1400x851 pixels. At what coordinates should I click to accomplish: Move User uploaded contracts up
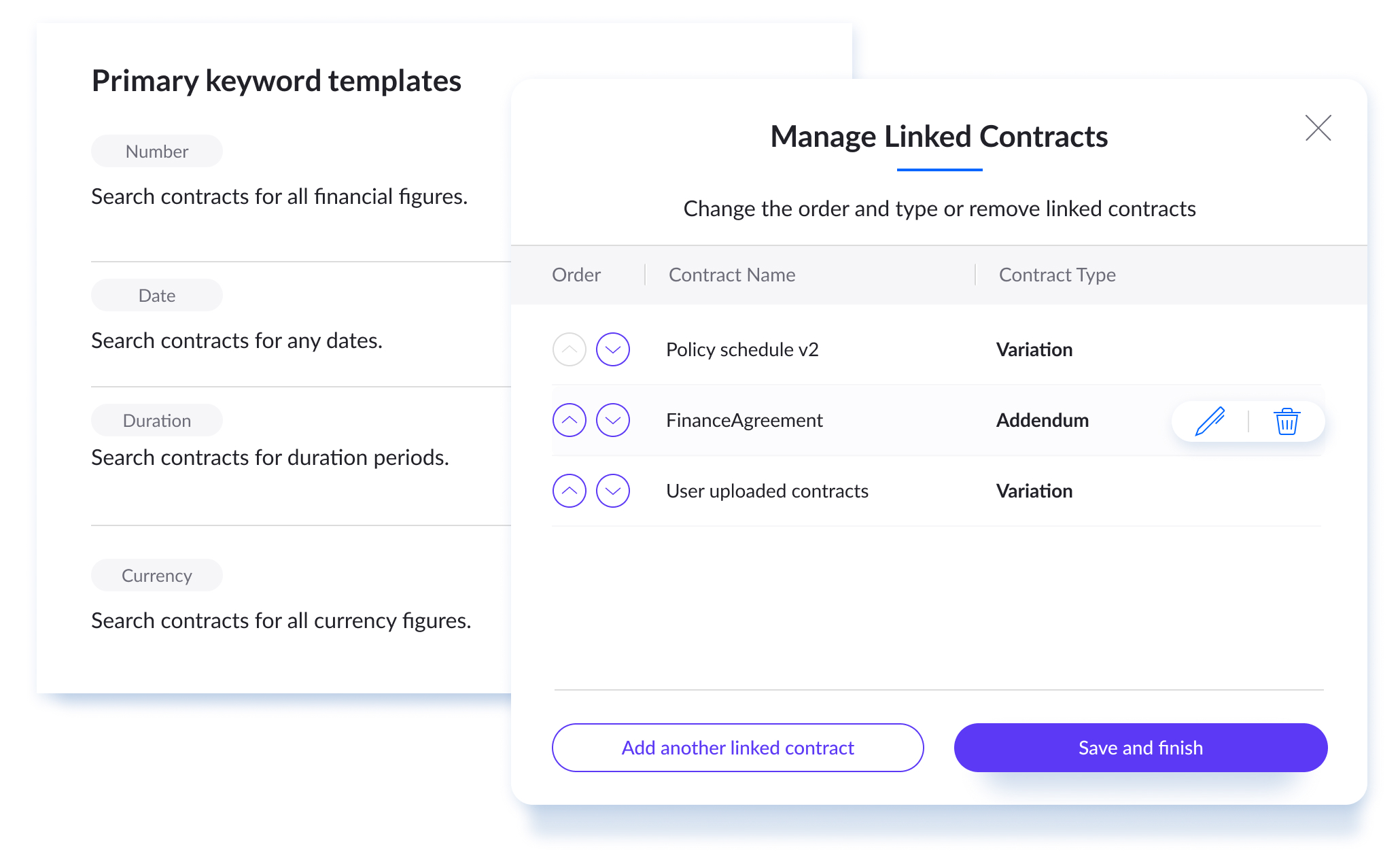point(569,491)
